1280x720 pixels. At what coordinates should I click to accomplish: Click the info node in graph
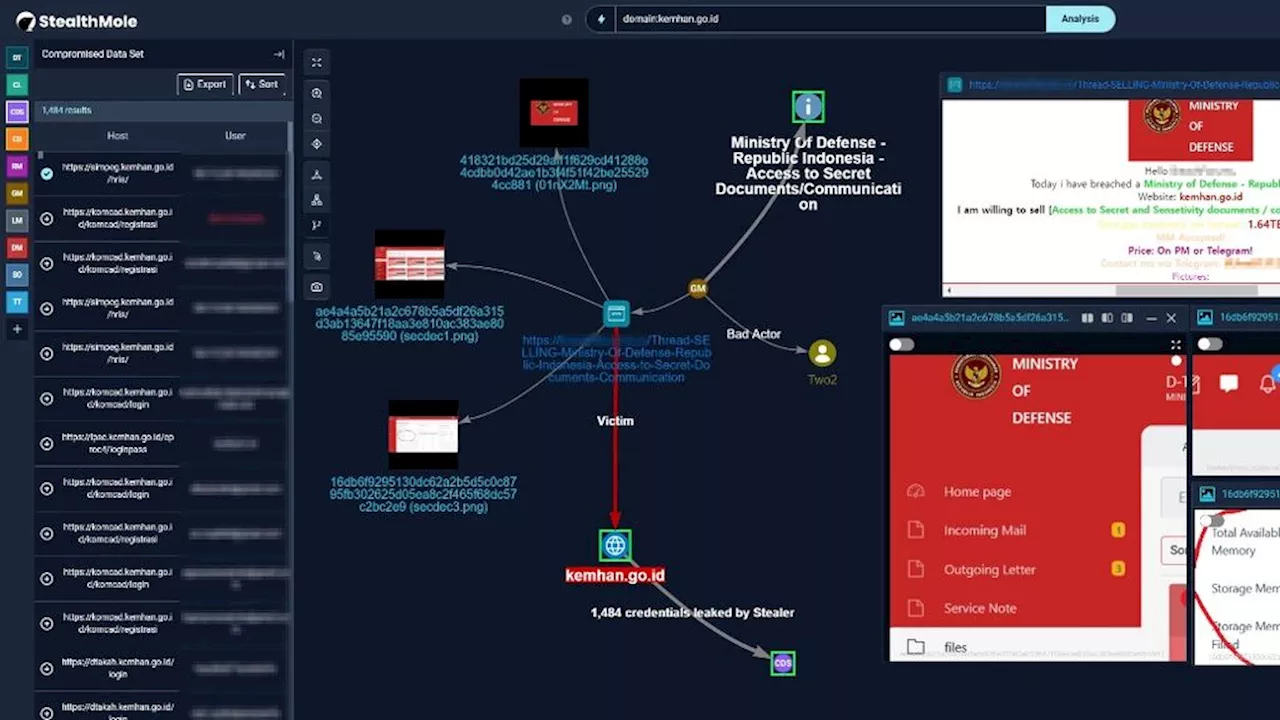tap(808, 107)
